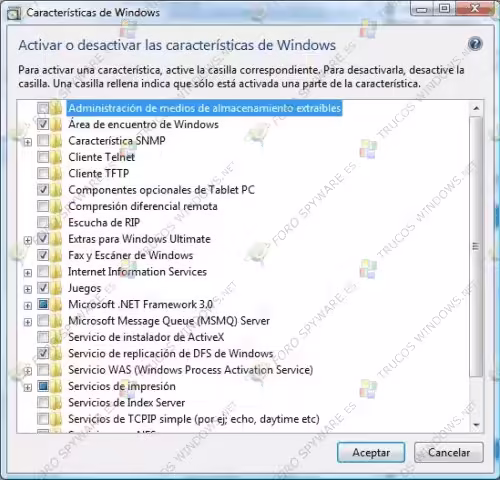
Task: Expand Internet Information Services tree node
Action: click(28, 273)
